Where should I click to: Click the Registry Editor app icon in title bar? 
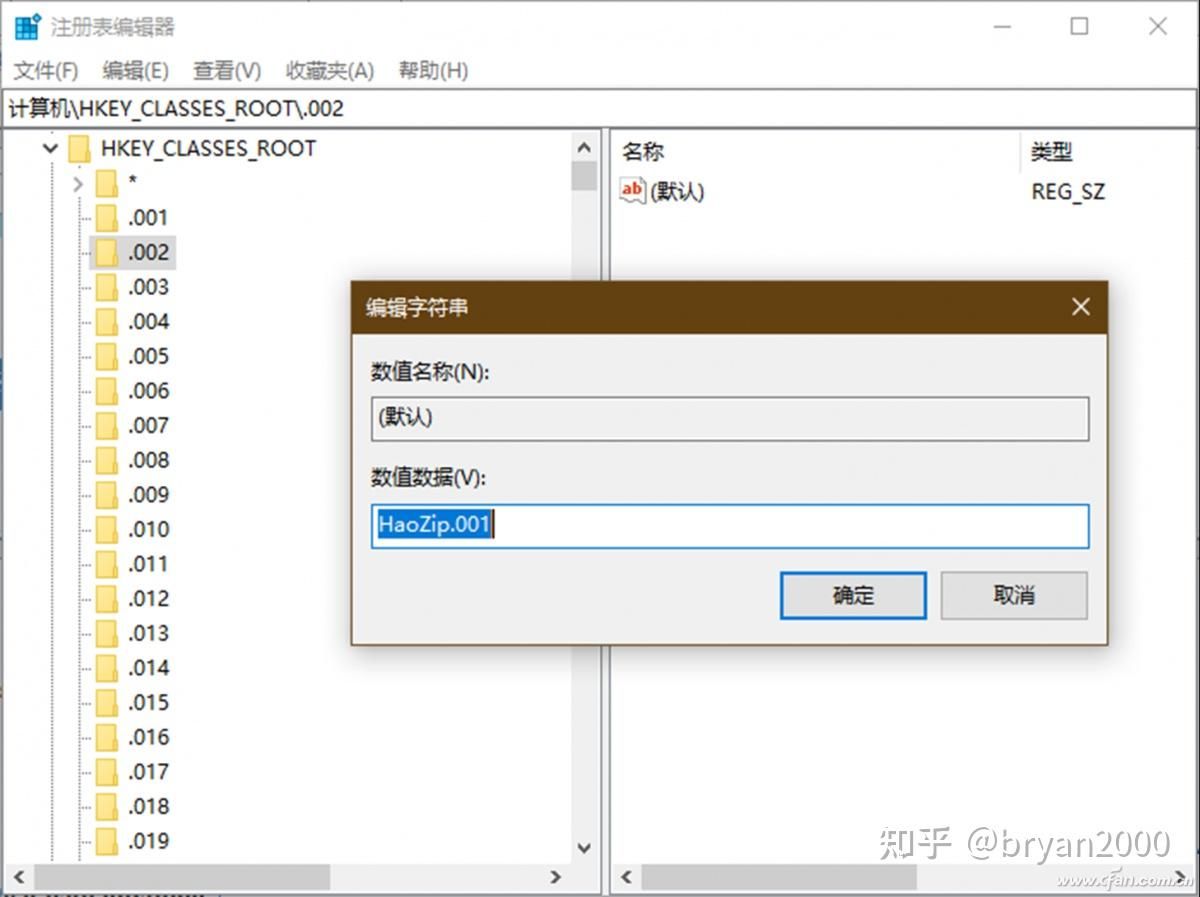pos(27,27)
